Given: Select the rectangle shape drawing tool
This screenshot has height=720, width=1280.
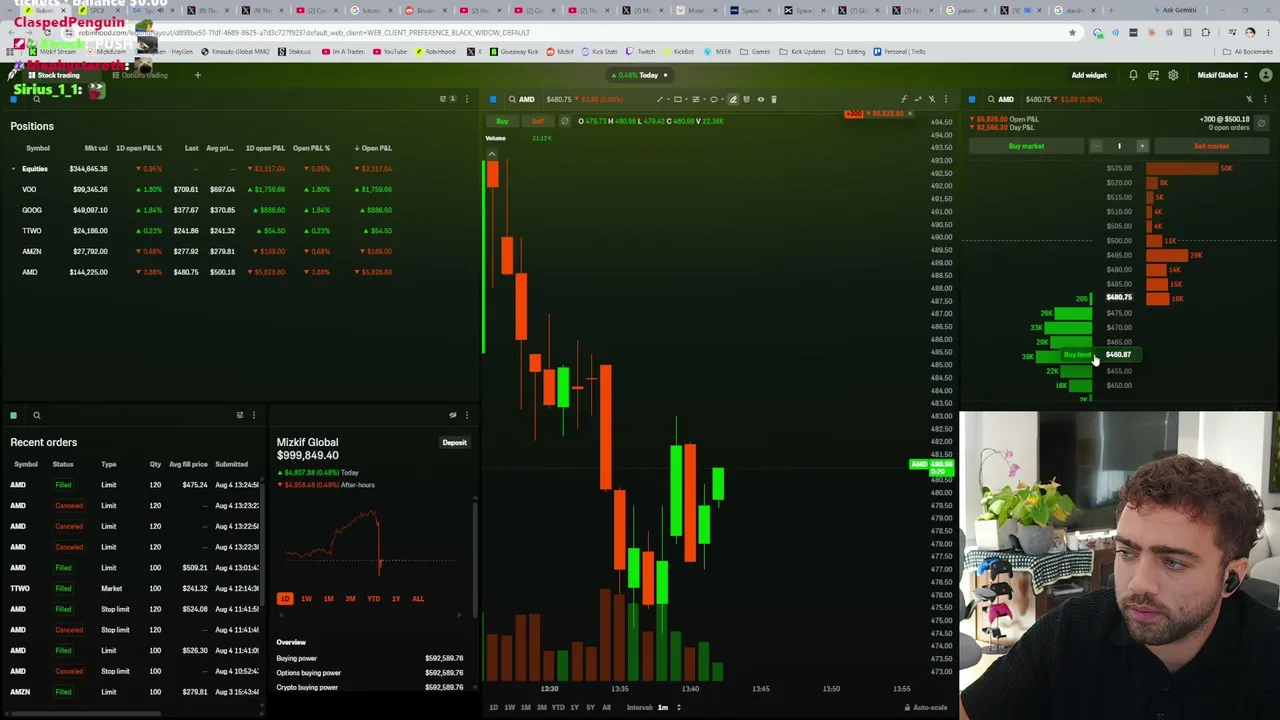Looking at the screenshot, I should [x=677, y=99].
